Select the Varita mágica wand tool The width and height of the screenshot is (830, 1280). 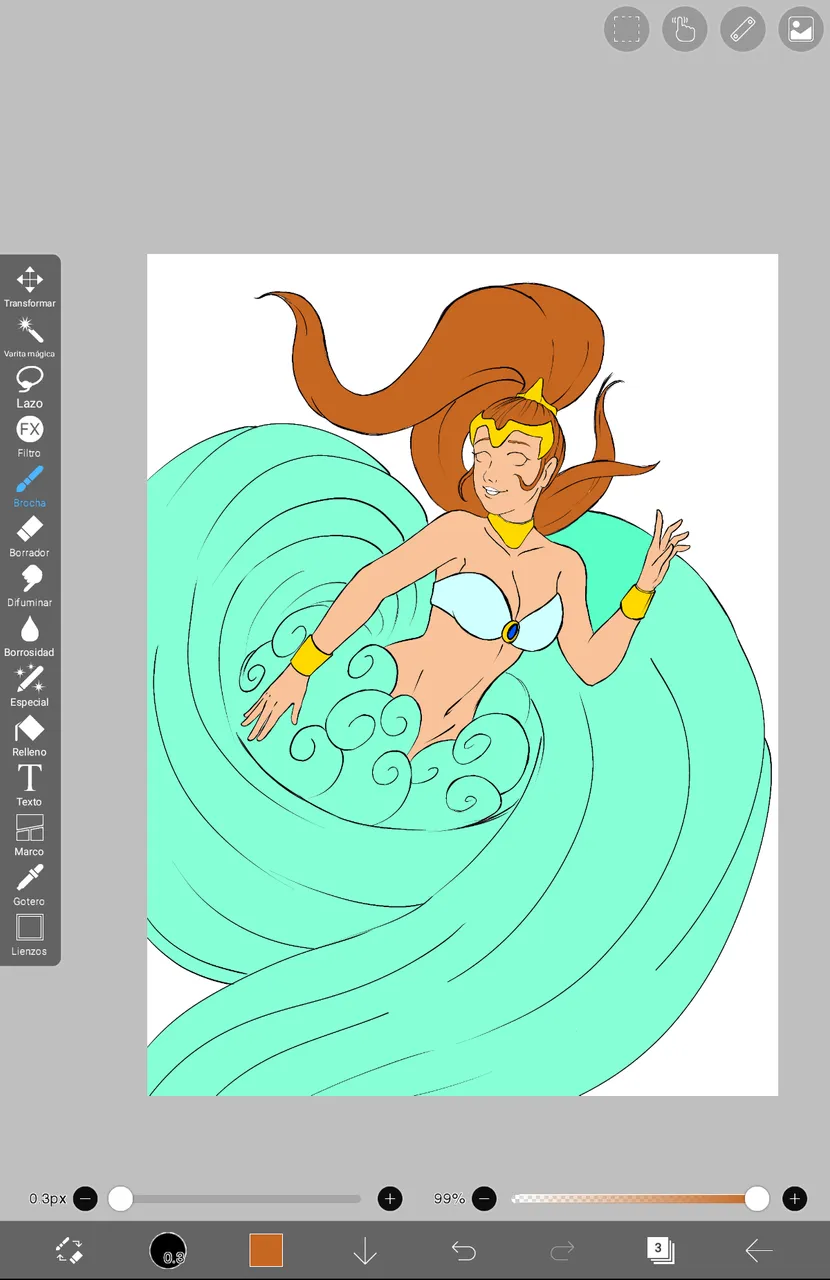pos(29,337)
